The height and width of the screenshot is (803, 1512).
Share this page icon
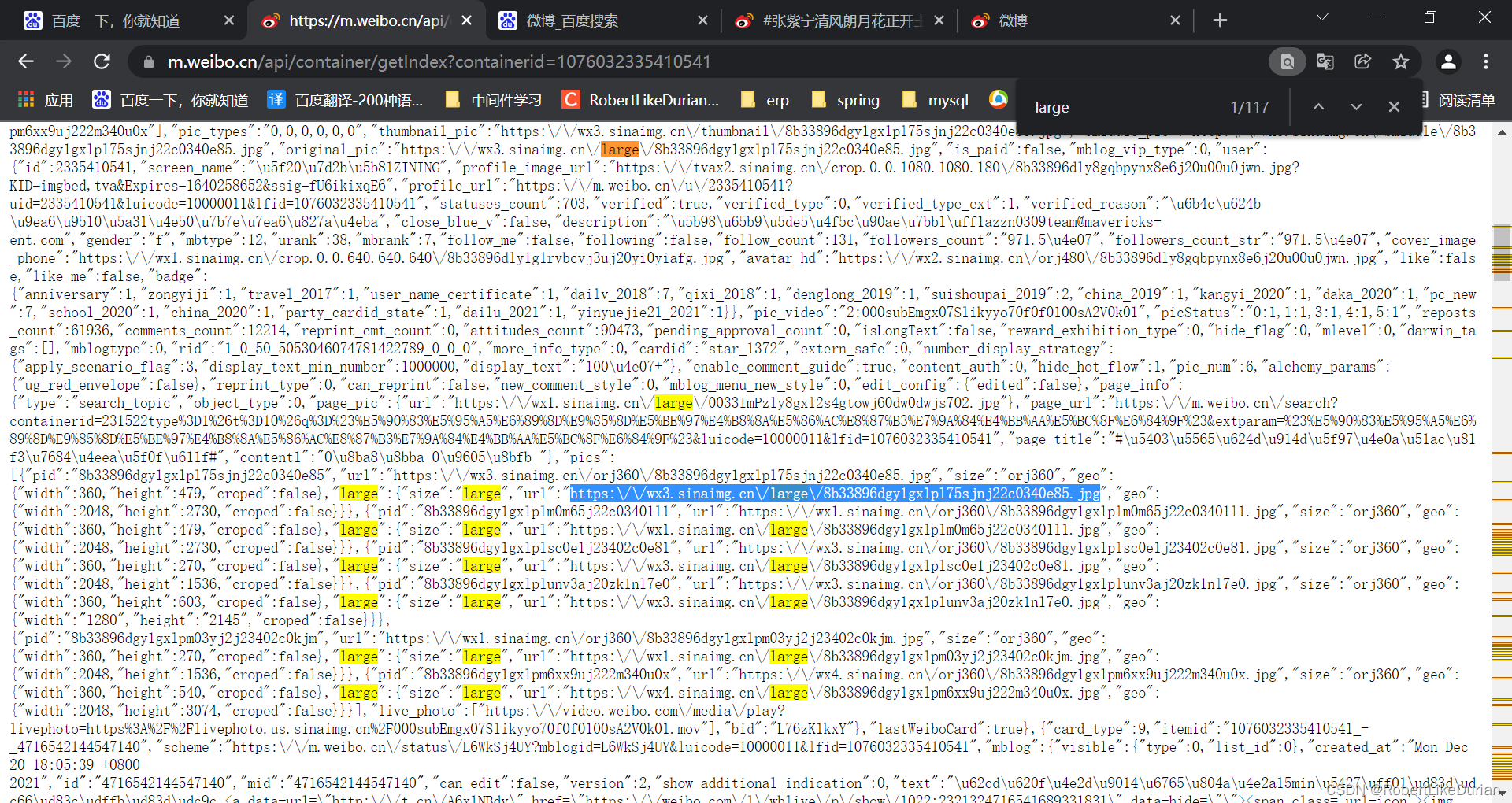point(1363,61)
